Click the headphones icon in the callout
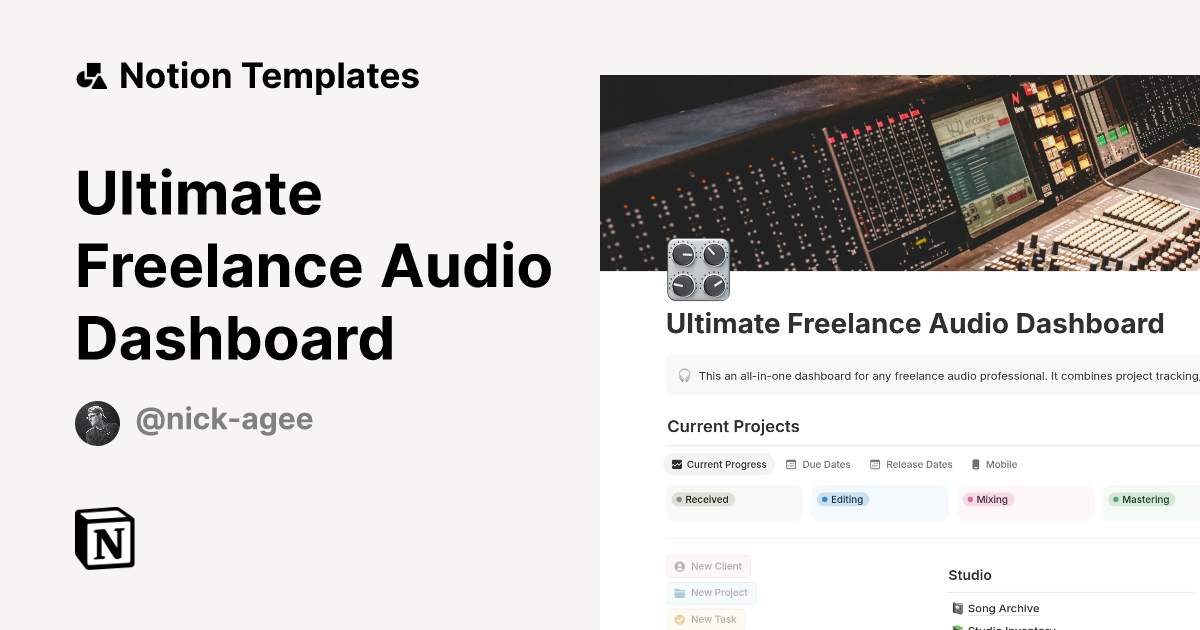The image size is (1200, 630). 684,376
